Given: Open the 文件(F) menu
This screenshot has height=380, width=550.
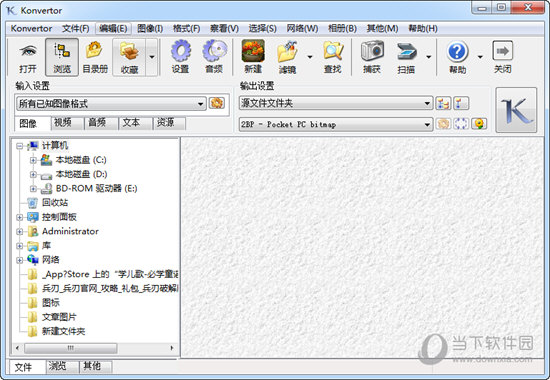Looking at the screenshot, I should (75, 28).
